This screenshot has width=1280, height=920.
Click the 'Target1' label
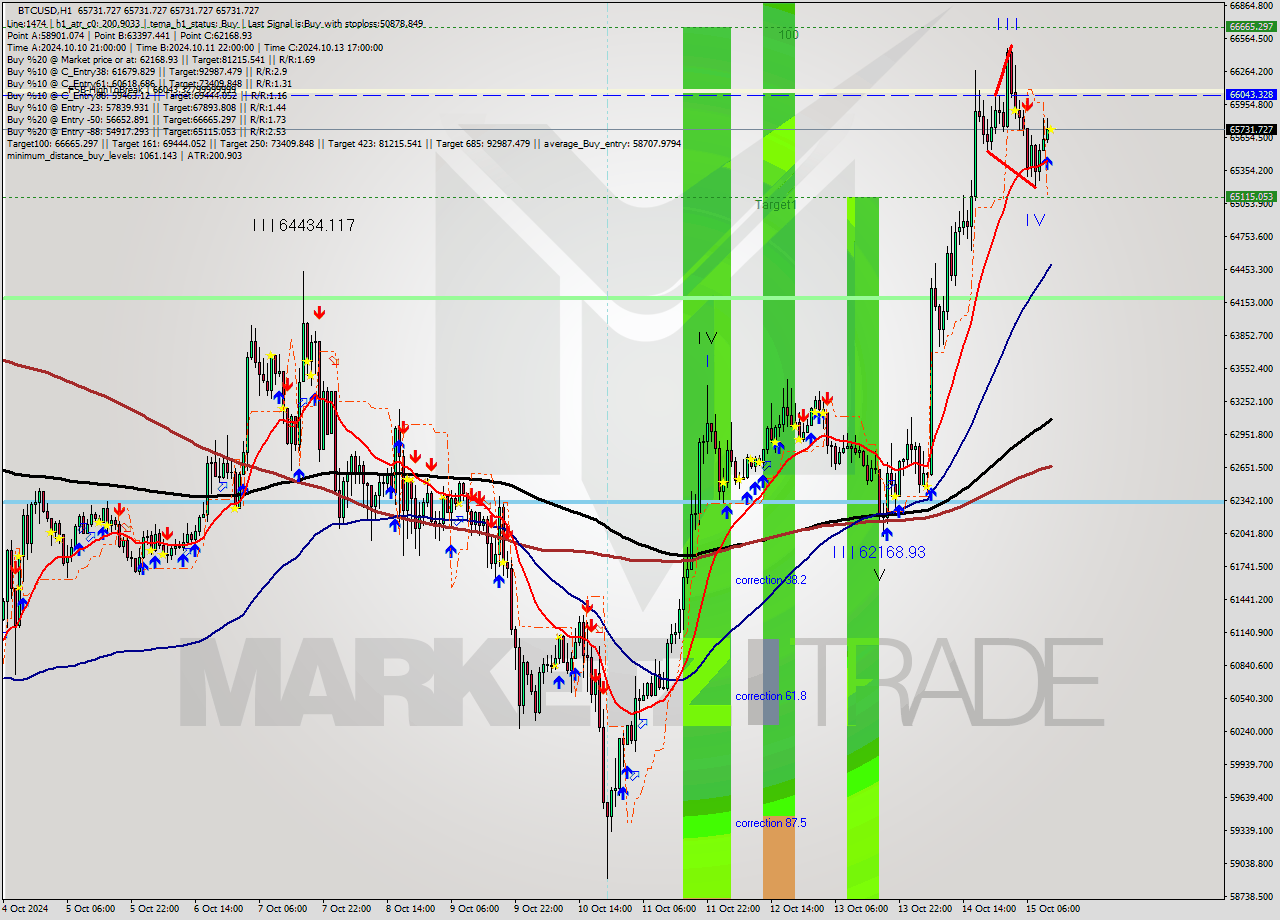pos(776,204)
